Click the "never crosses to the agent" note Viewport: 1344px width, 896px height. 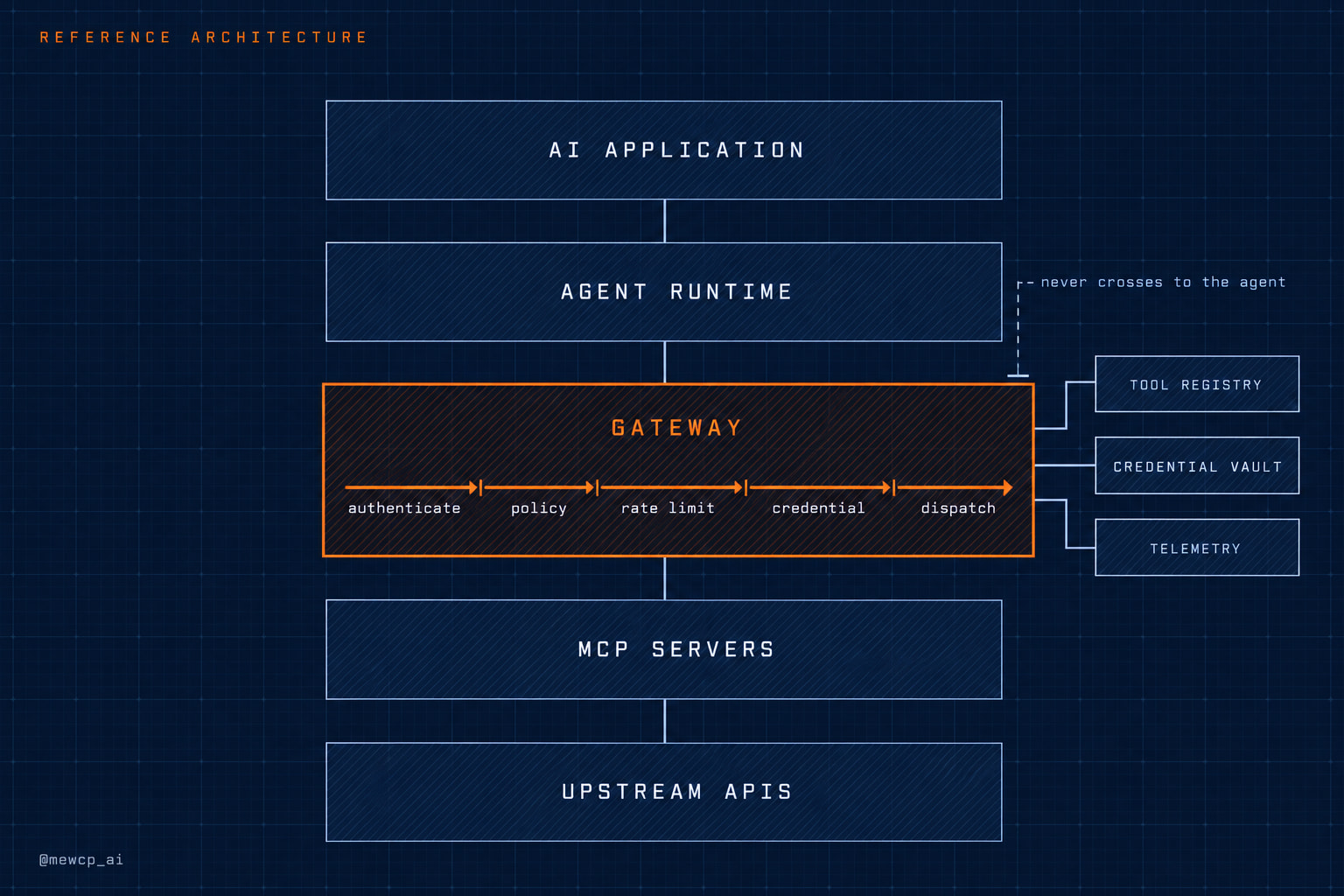1163,282
